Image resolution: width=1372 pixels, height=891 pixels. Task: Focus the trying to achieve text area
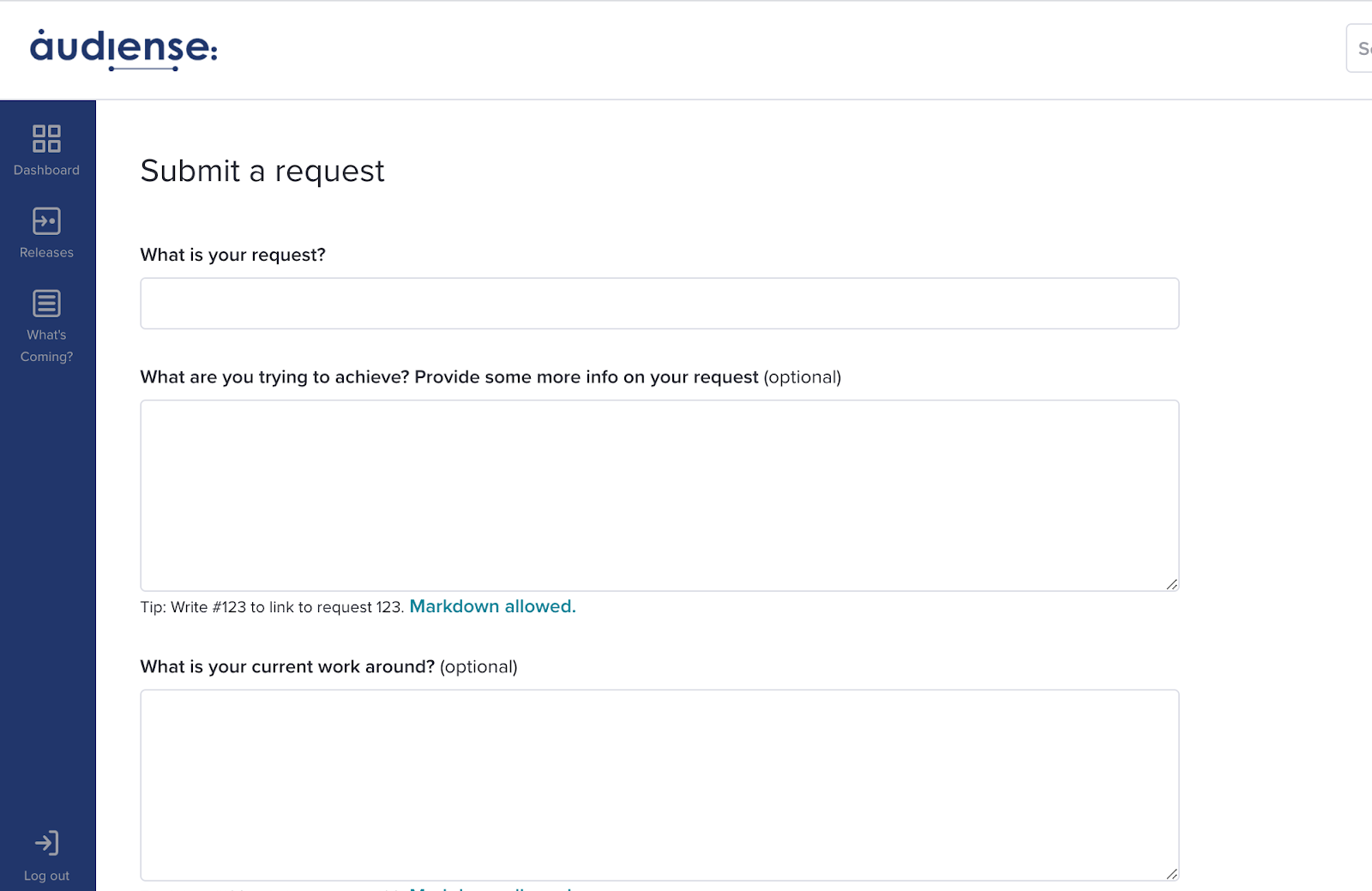659,495
